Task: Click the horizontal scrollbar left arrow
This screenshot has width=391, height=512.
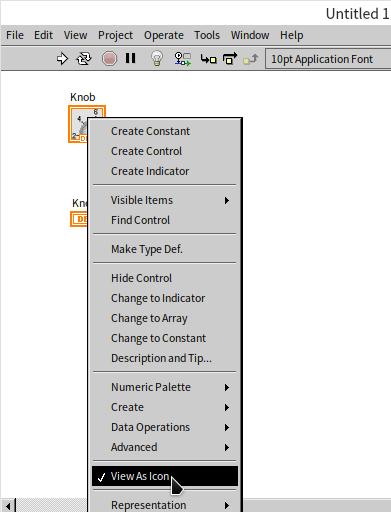Action: [8, 506]
